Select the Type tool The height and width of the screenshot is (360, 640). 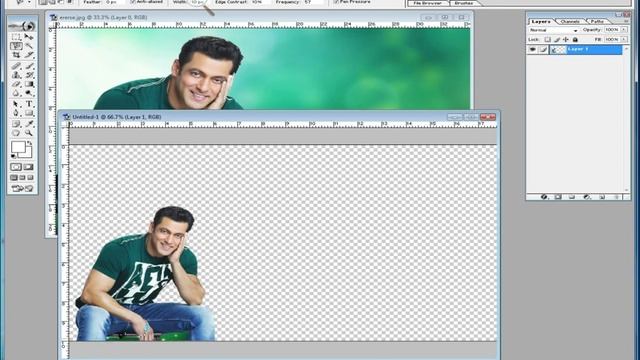click(x=29, y=103)
